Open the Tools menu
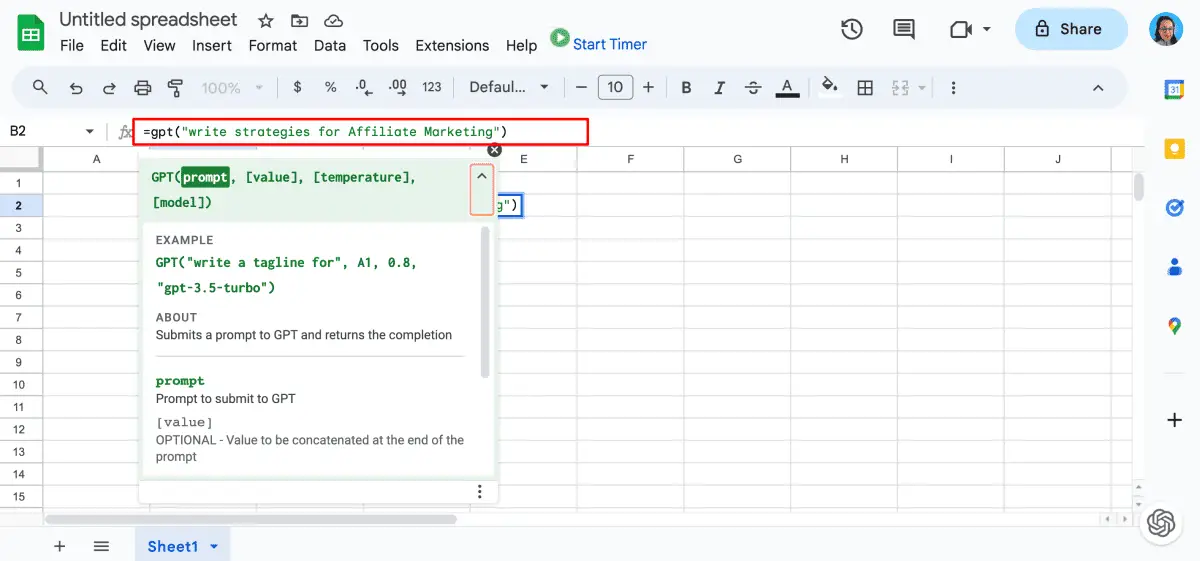 pyautogui.click(x=381, y=45)
